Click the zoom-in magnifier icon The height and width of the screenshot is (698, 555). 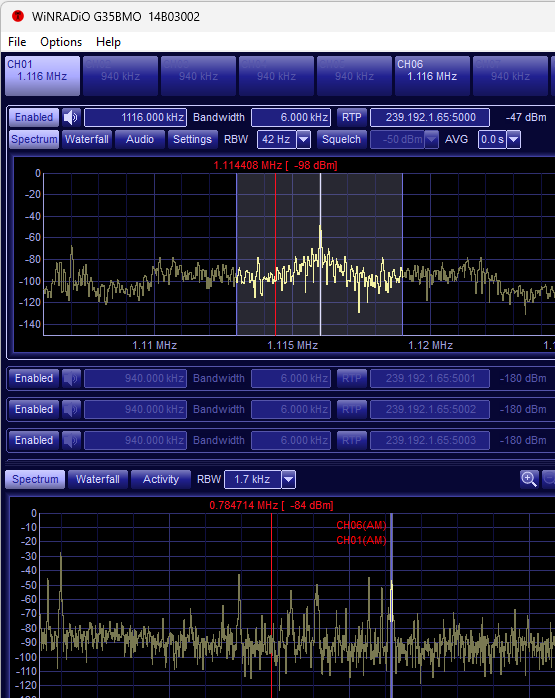pyautogui.click(x=529, y=479)
